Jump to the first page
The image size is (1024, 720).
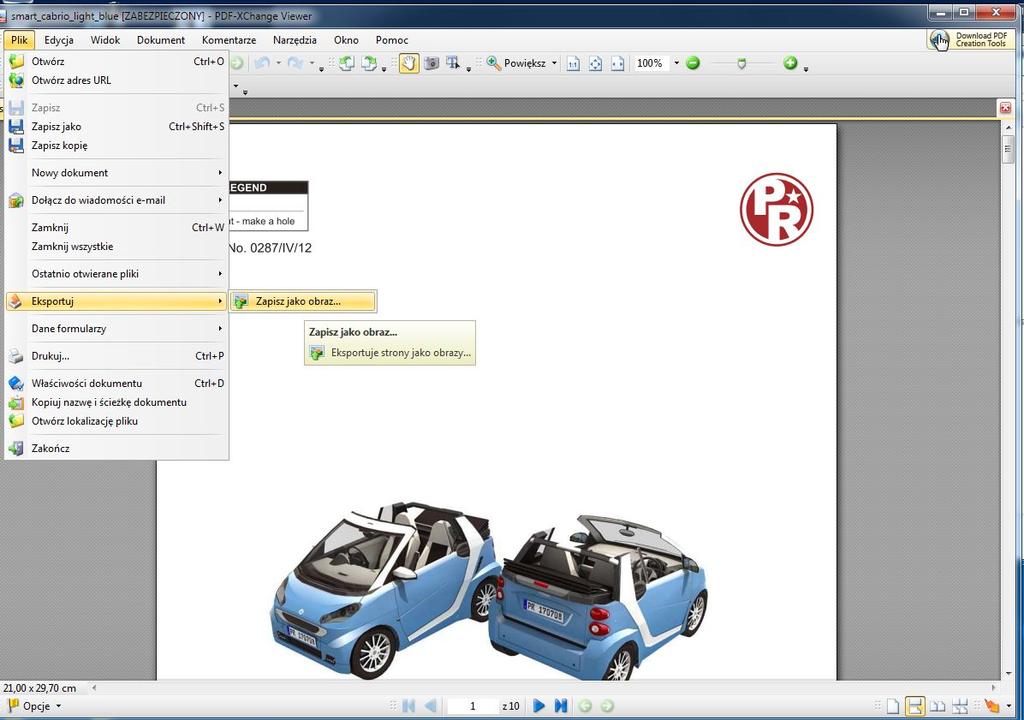click(409, 706)
